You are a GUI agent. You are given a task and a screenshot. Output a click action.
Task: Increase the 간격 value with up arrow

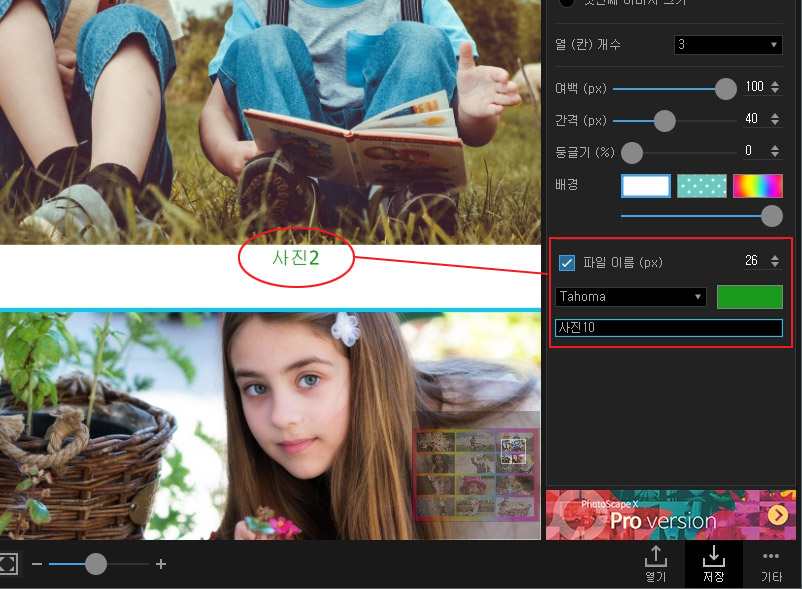775,115
